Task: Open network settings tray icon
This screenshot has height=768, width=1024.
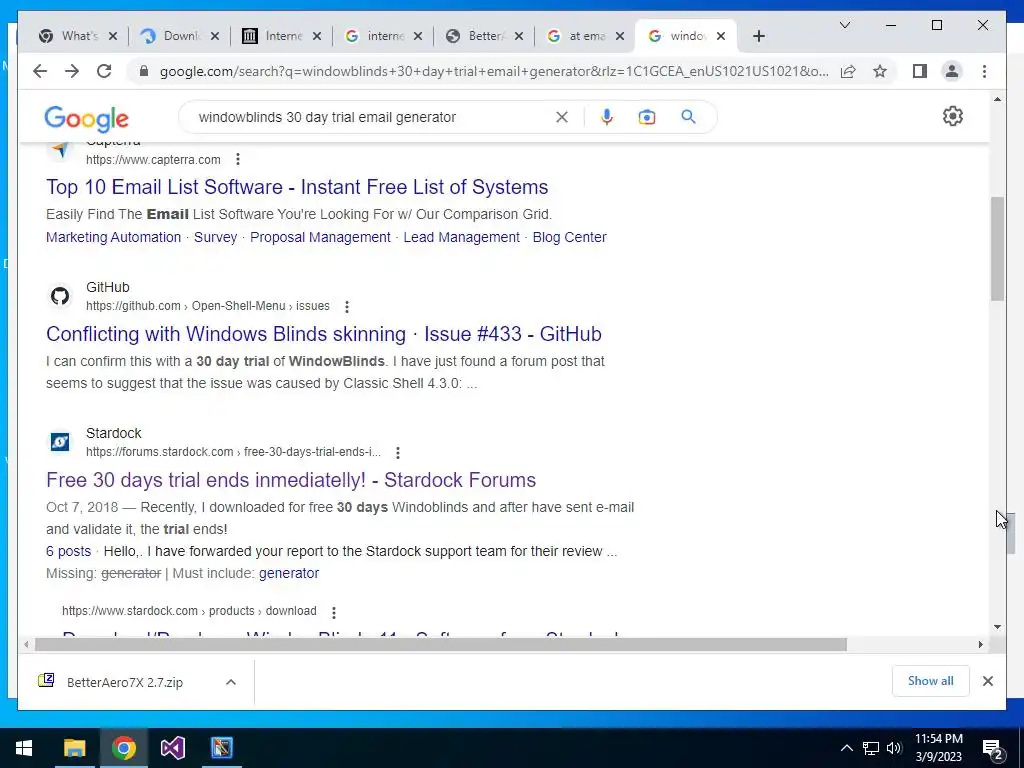Action: tap(871, 748)
